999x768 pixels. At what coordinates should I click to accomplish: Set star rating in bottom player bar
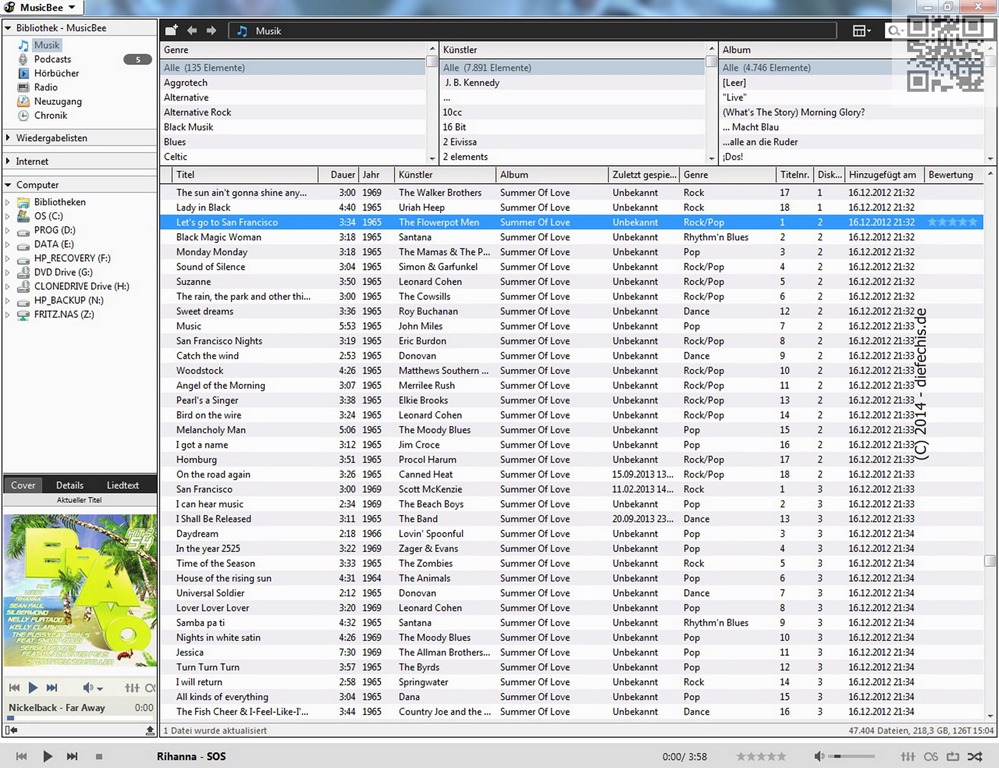(x=761, y=757)
